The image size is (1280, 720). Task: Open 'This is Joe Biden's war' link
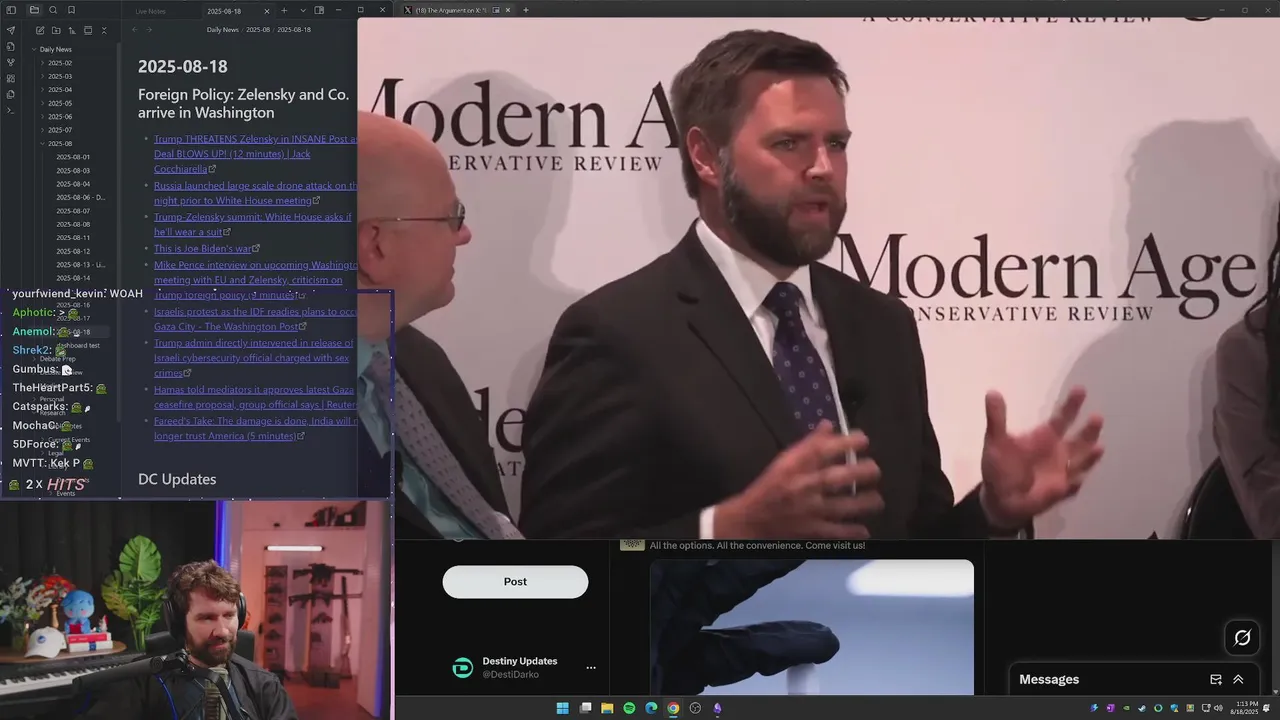tap(203, 248)
